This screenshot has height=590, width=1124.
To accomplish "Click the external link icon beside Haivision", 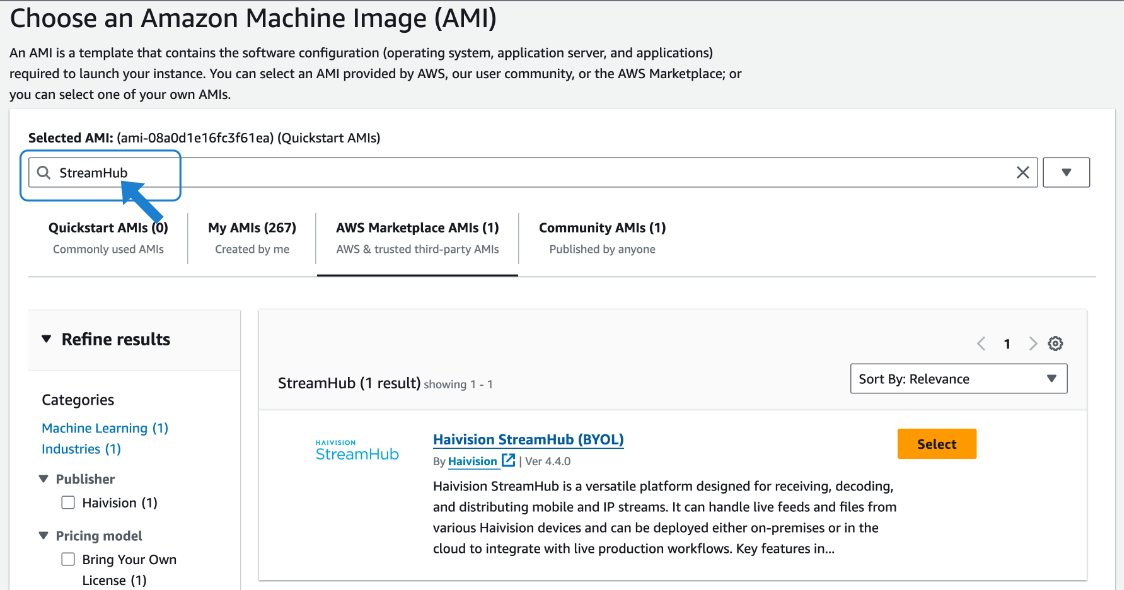I will pyautogui.click(x=508, y=461).
